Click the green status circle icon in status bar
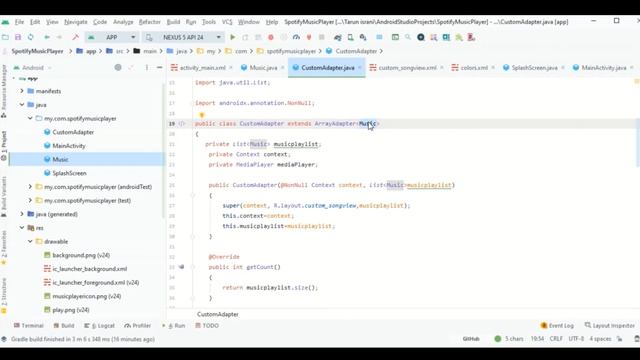Viewport: 640px width, 360px height. (x=498, y=338)
